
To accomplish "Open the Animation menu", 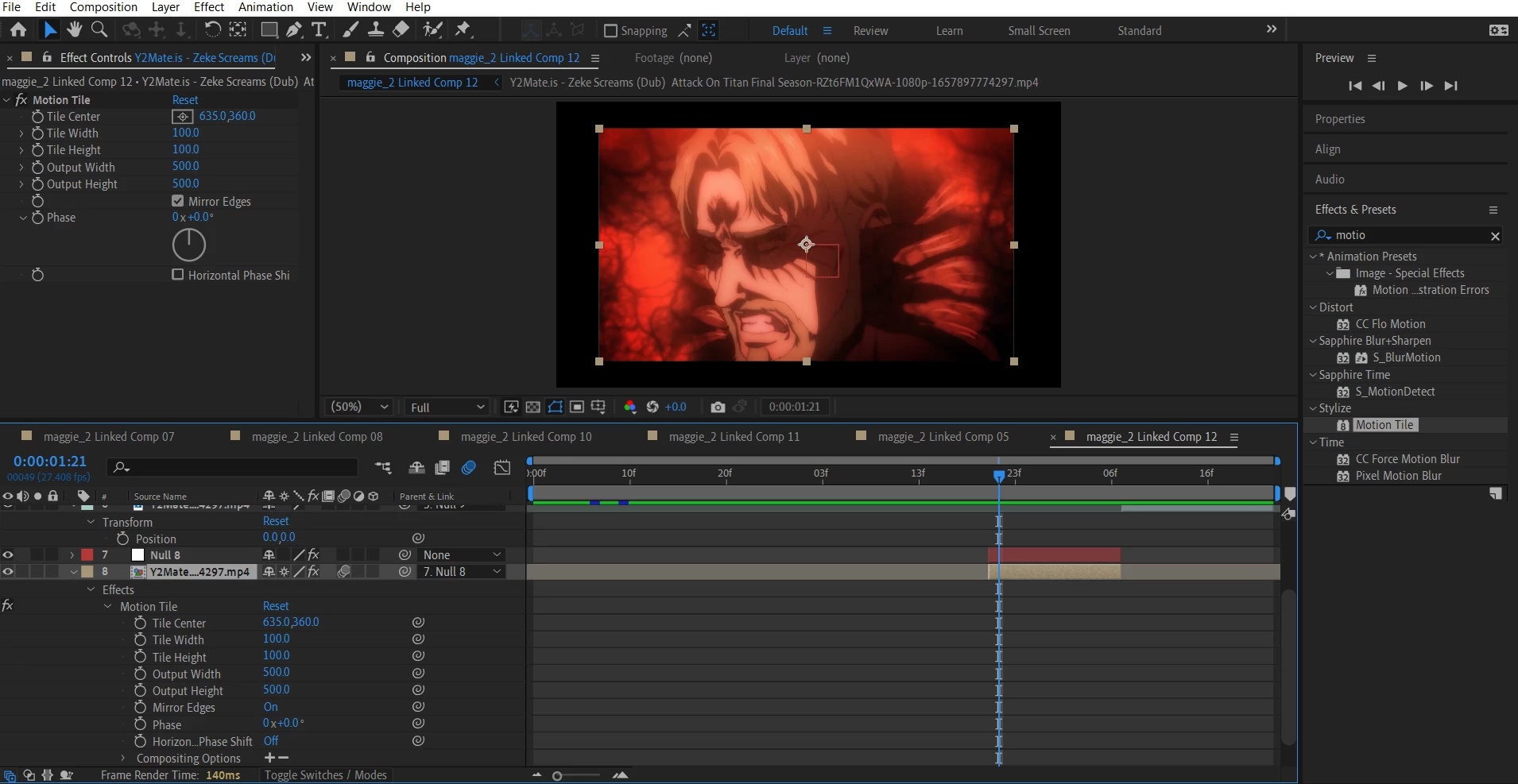I will pos(265,7).
